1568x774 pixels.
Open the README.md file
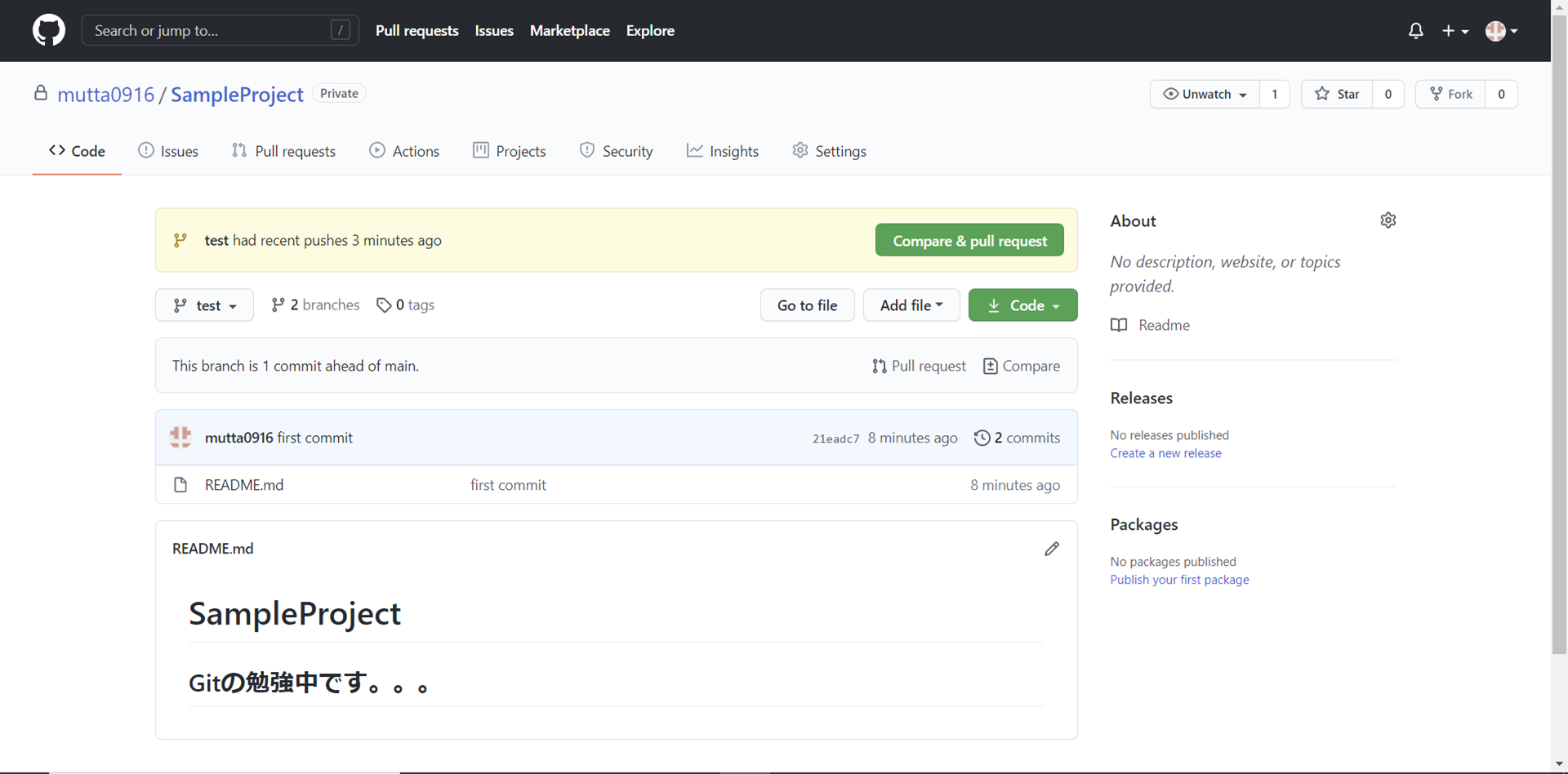(x=244, y=485)
